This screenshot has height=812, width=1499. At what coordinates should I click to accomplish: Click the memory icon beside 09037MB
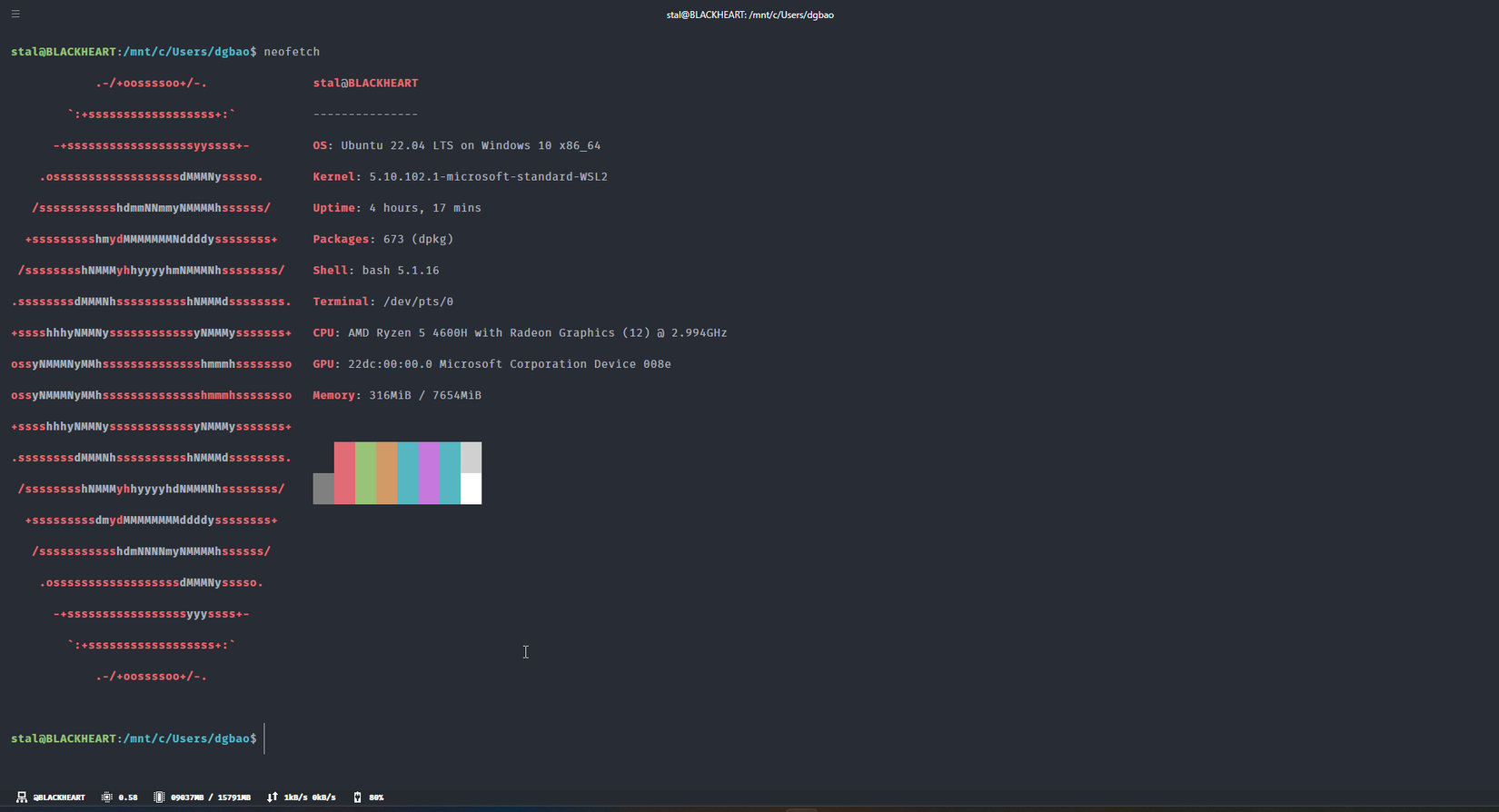coord(159,797)
